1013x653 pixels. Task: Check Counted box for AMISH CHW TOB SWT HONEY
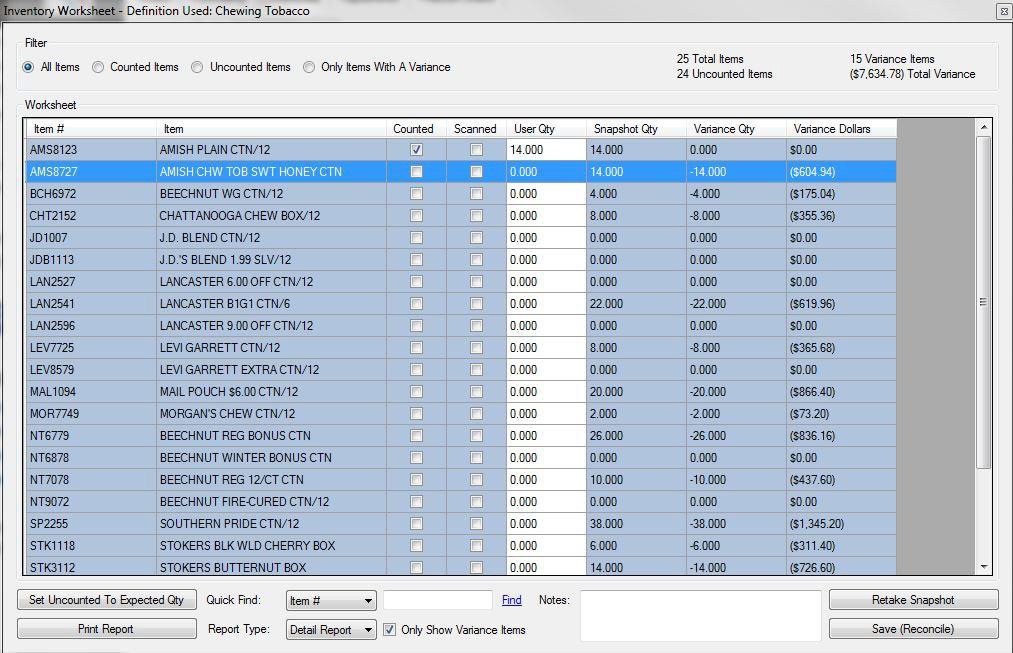tap(416, 172)
